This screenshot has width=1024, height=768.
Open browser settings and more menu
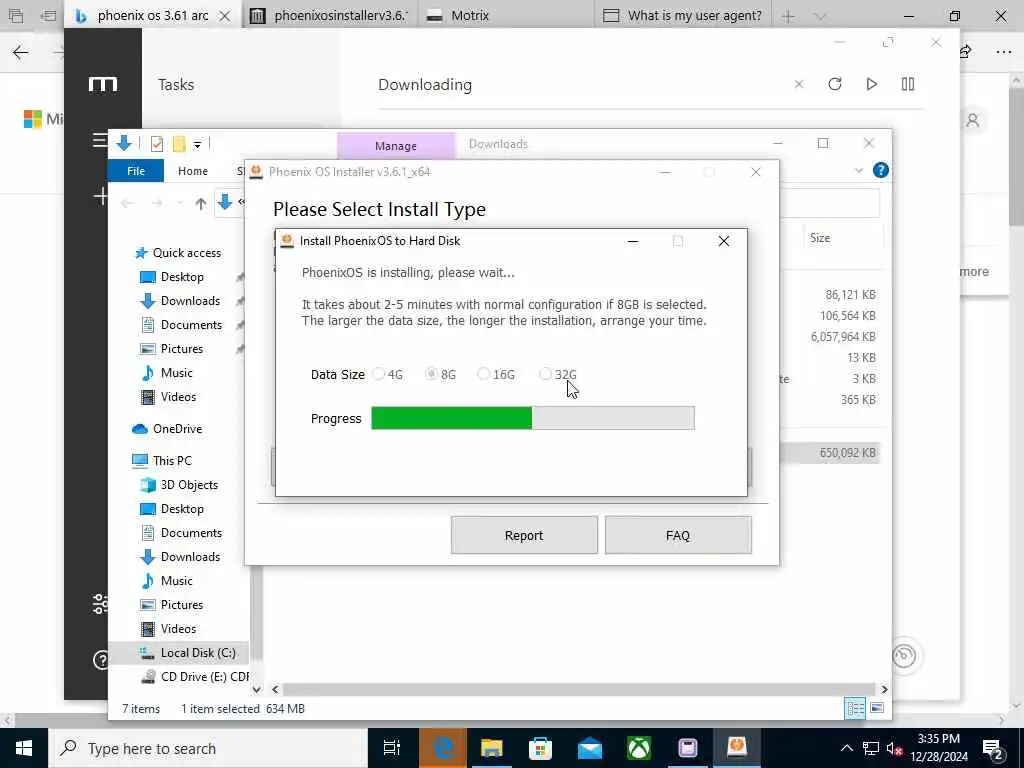coord(1004,52)
